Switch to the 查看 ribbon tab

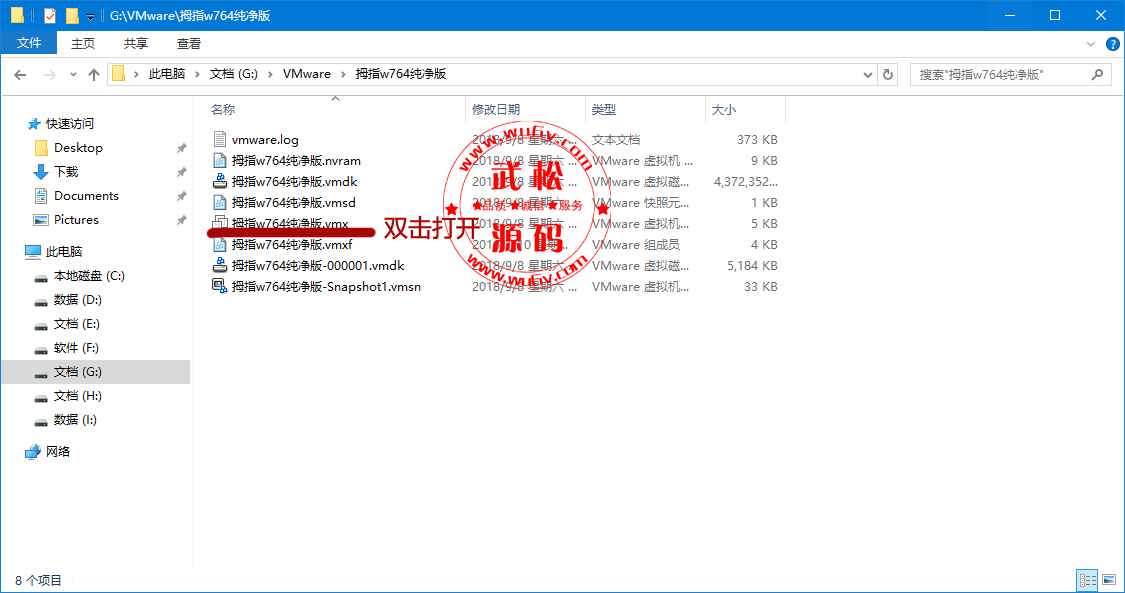(189, 43)
